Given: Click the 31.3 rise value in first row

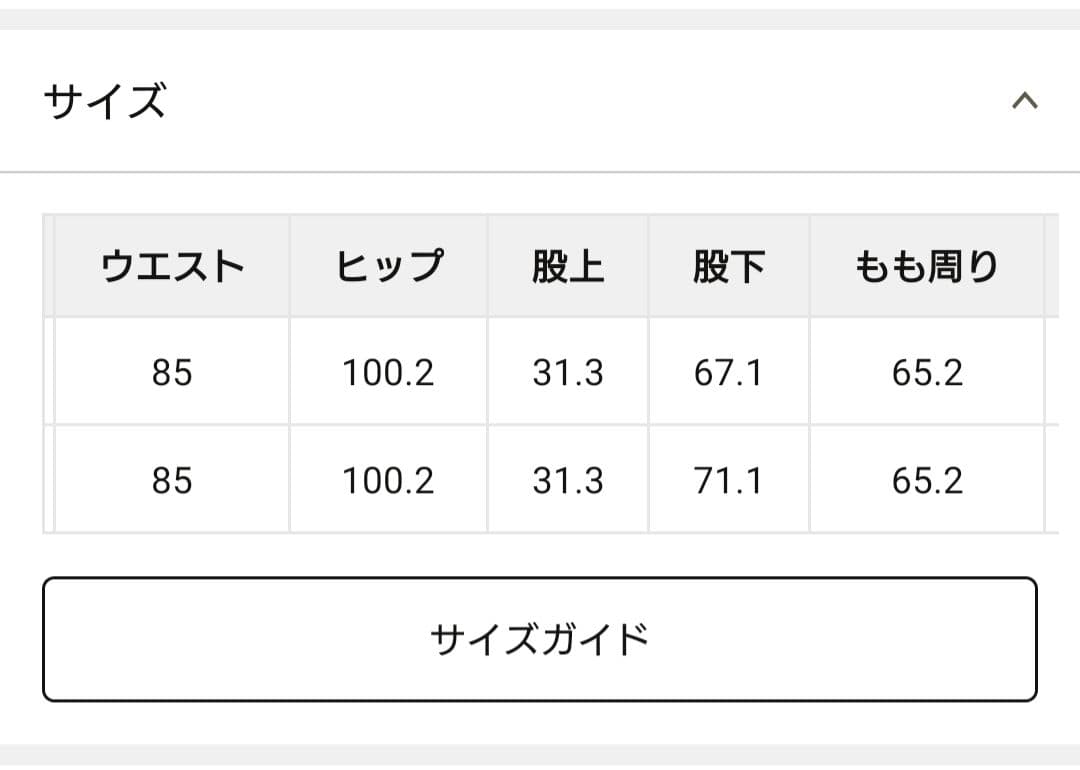Looking at the screenshot, I should (x=568, y=371).
